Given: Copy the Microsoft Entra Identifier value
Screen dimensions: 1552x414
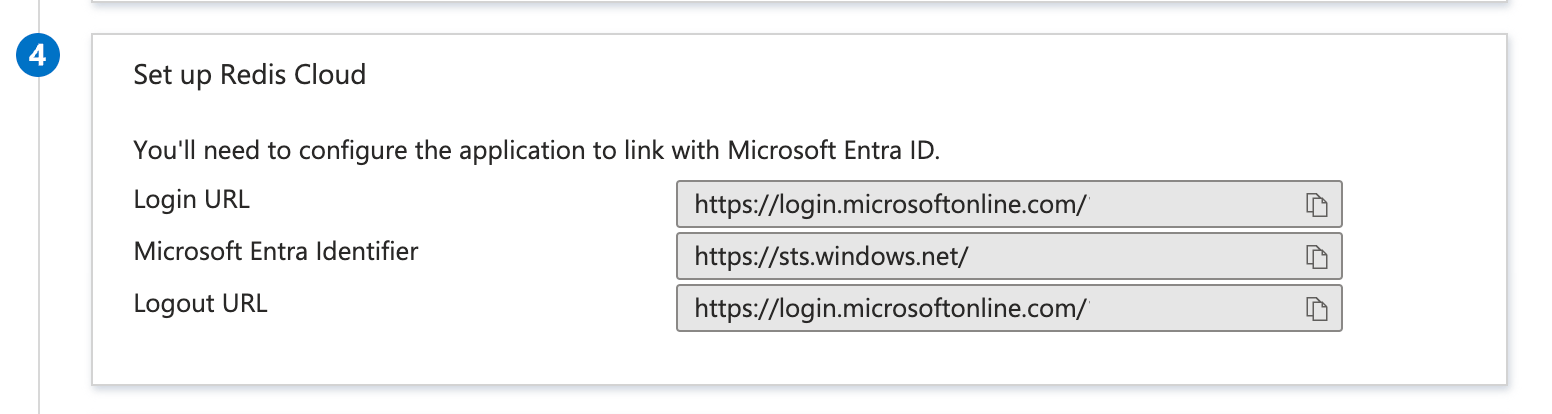Looking at the screenshot, I should coord(1316,257).
